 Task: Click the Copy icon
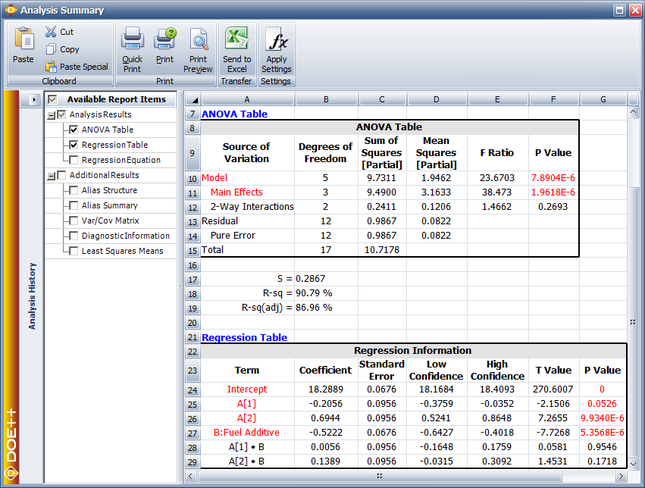tap(52, 49)
